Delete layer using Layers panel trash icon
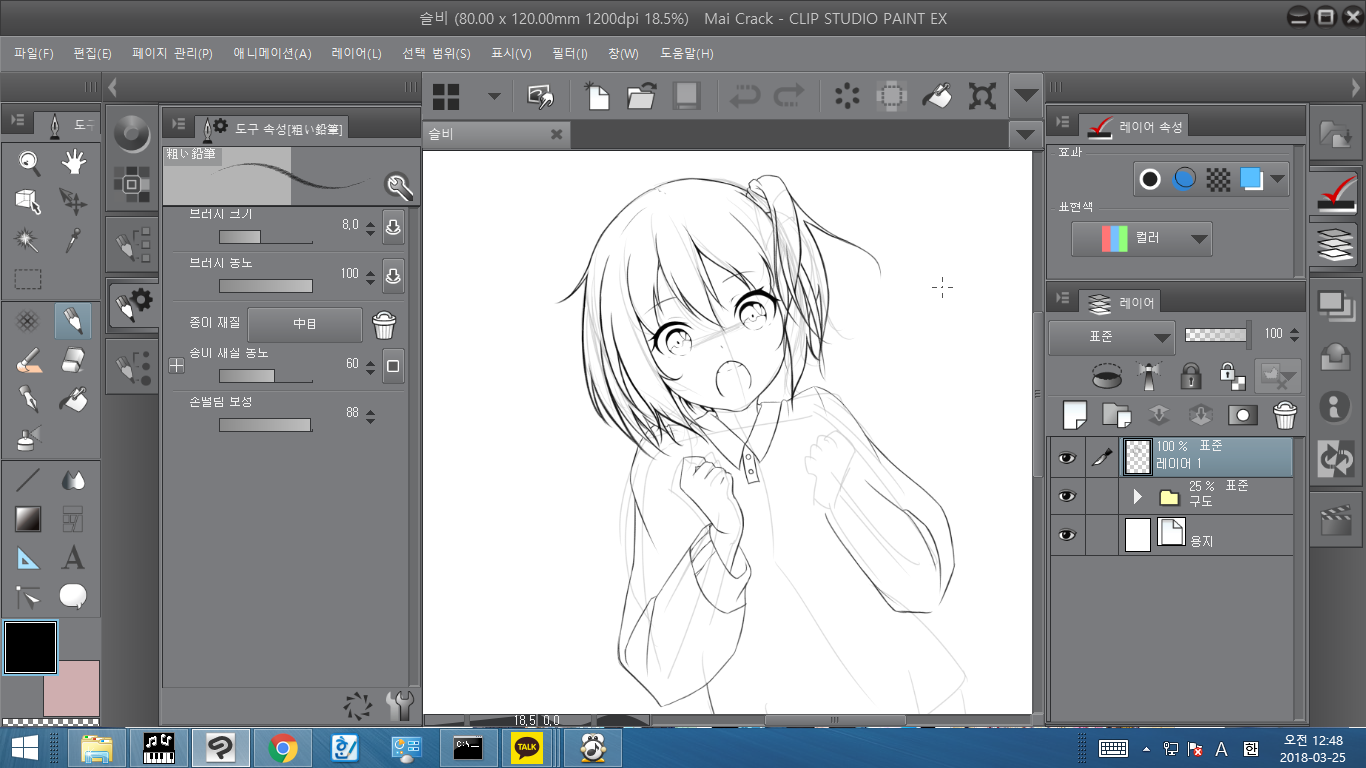The width and height of the screenshot is (1366, 768). coord(1284,414)
